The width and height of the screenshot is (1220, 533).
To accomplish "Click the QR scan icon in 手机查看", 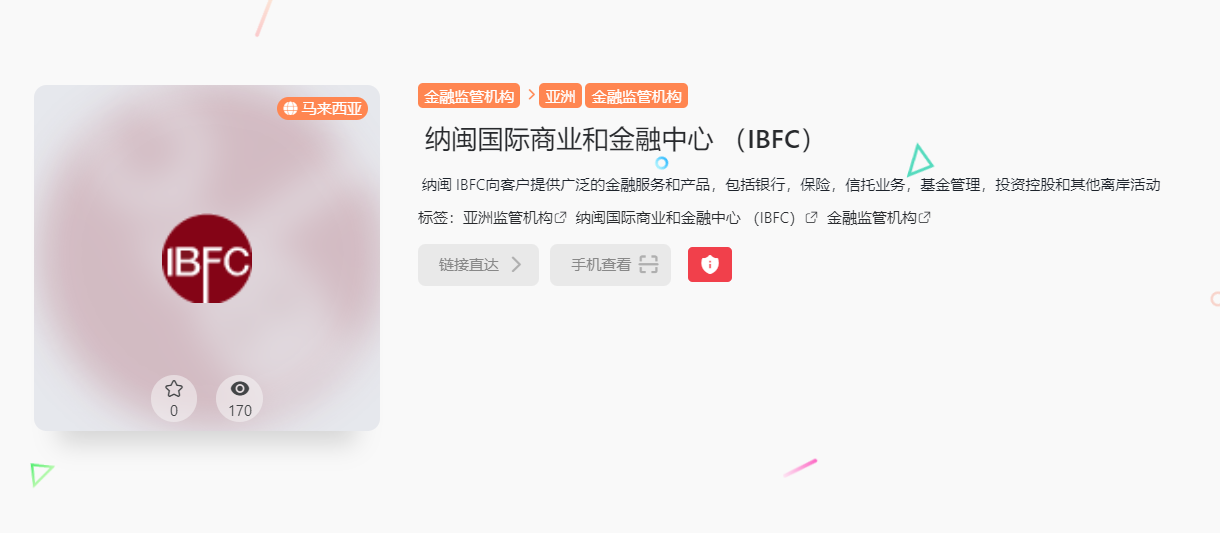I will (649, 265).
